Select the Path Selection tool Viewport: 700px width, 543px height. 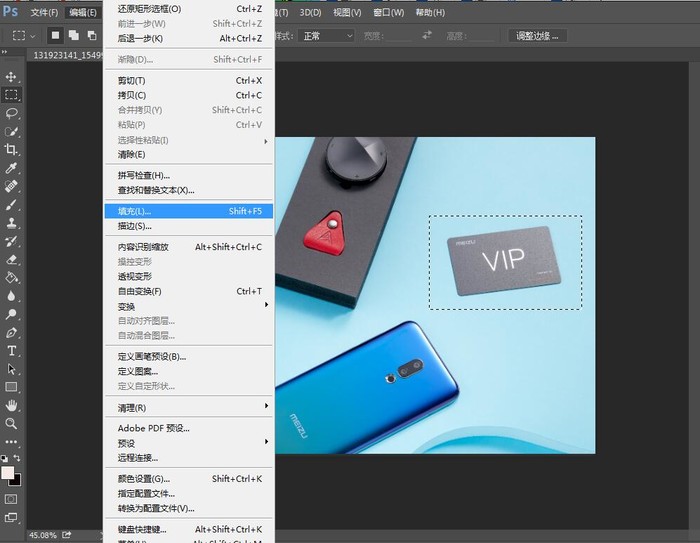11,369
